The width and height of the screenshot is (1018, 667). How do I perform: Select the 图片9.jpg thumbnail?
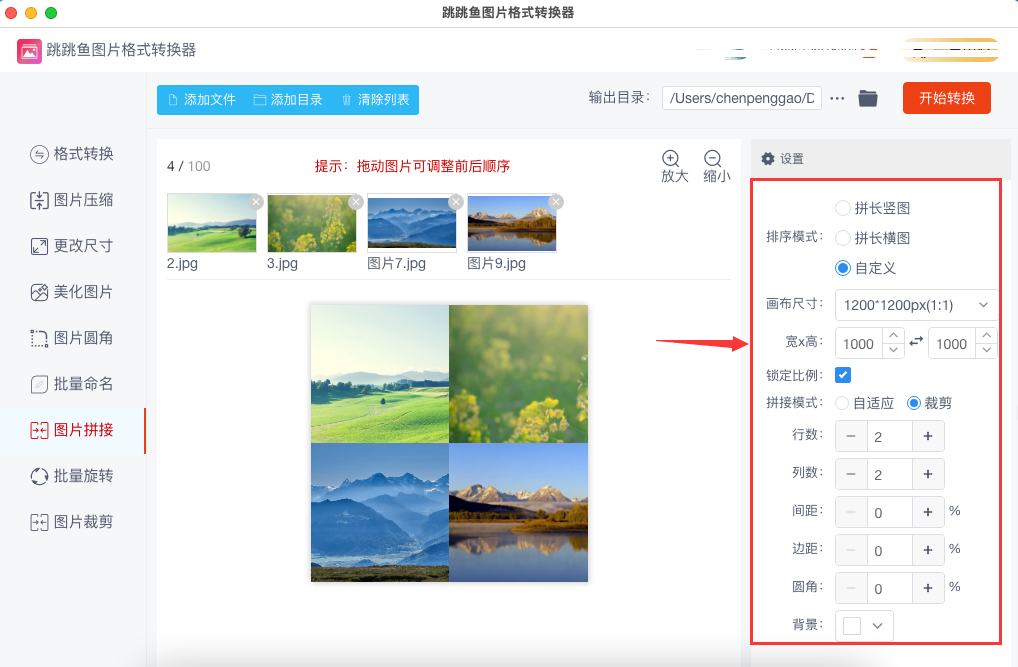pyautogui.click(x=512, y=223)
